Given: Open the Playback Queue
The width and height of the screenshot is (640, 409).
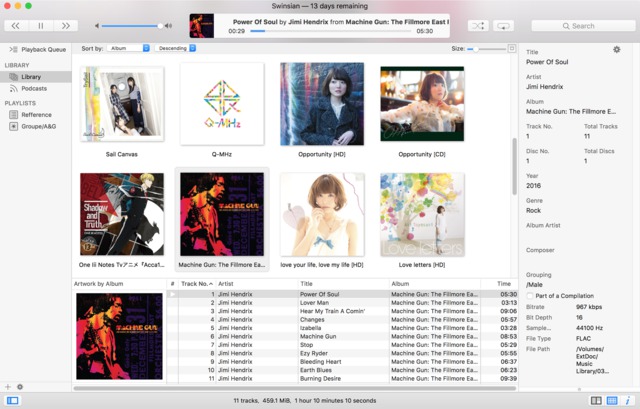Looking at the screenshot, I should [x=43, y=48].
